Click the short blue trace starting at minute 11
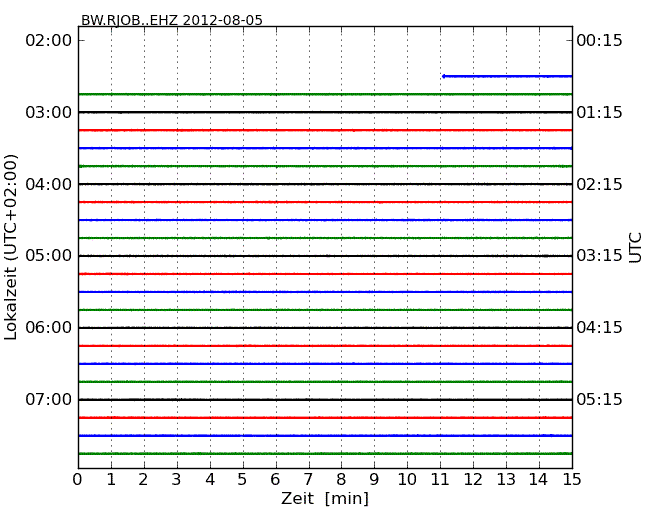 (507, 76)
